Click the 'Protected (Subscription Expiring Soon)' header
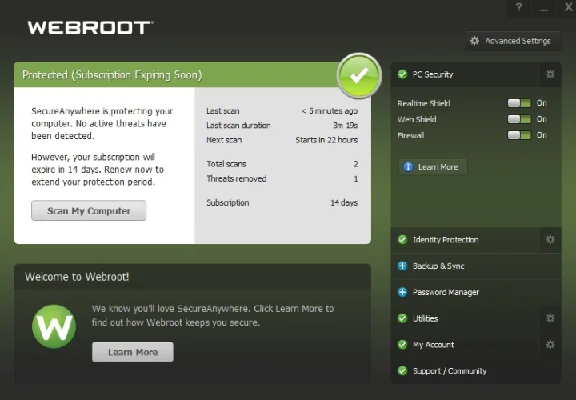 click(x=112, y=75)
